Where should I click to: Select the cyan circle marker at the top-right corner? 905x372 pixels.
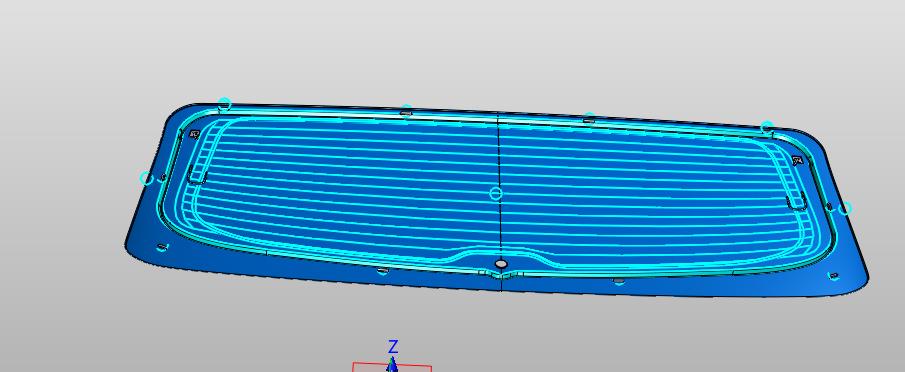point(766,127)
